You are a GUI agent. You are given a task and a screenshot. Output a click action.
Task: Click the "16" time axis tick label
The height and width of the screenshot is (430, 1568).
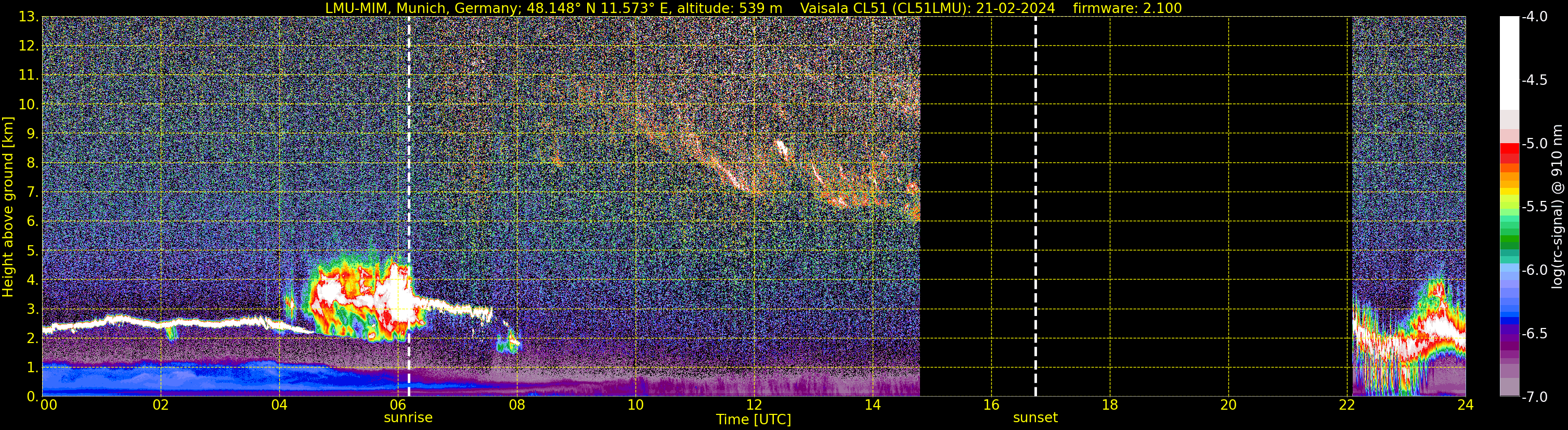coord(992,405)
